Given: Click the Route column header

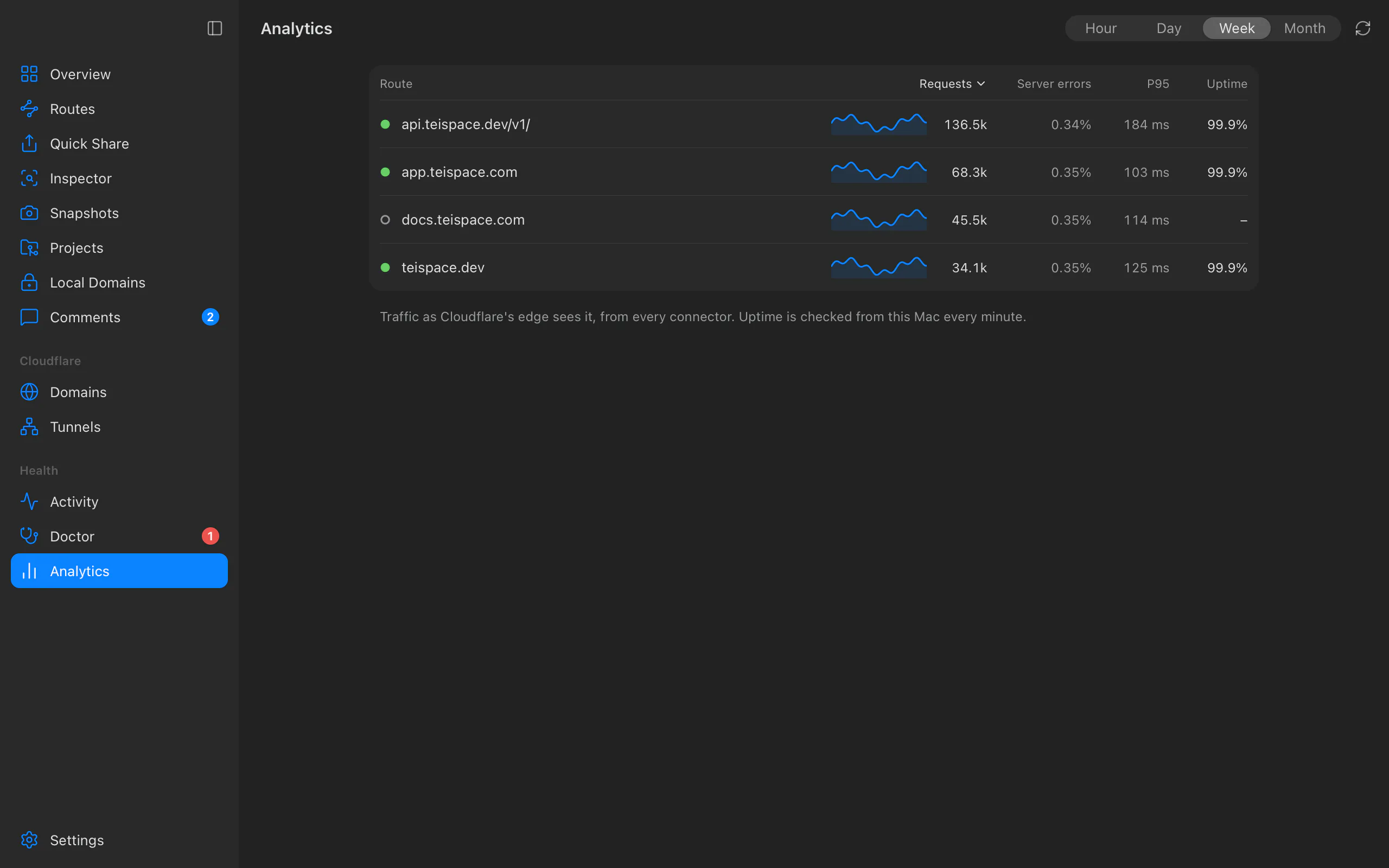Looking at the screenshot, I should 396,84.
